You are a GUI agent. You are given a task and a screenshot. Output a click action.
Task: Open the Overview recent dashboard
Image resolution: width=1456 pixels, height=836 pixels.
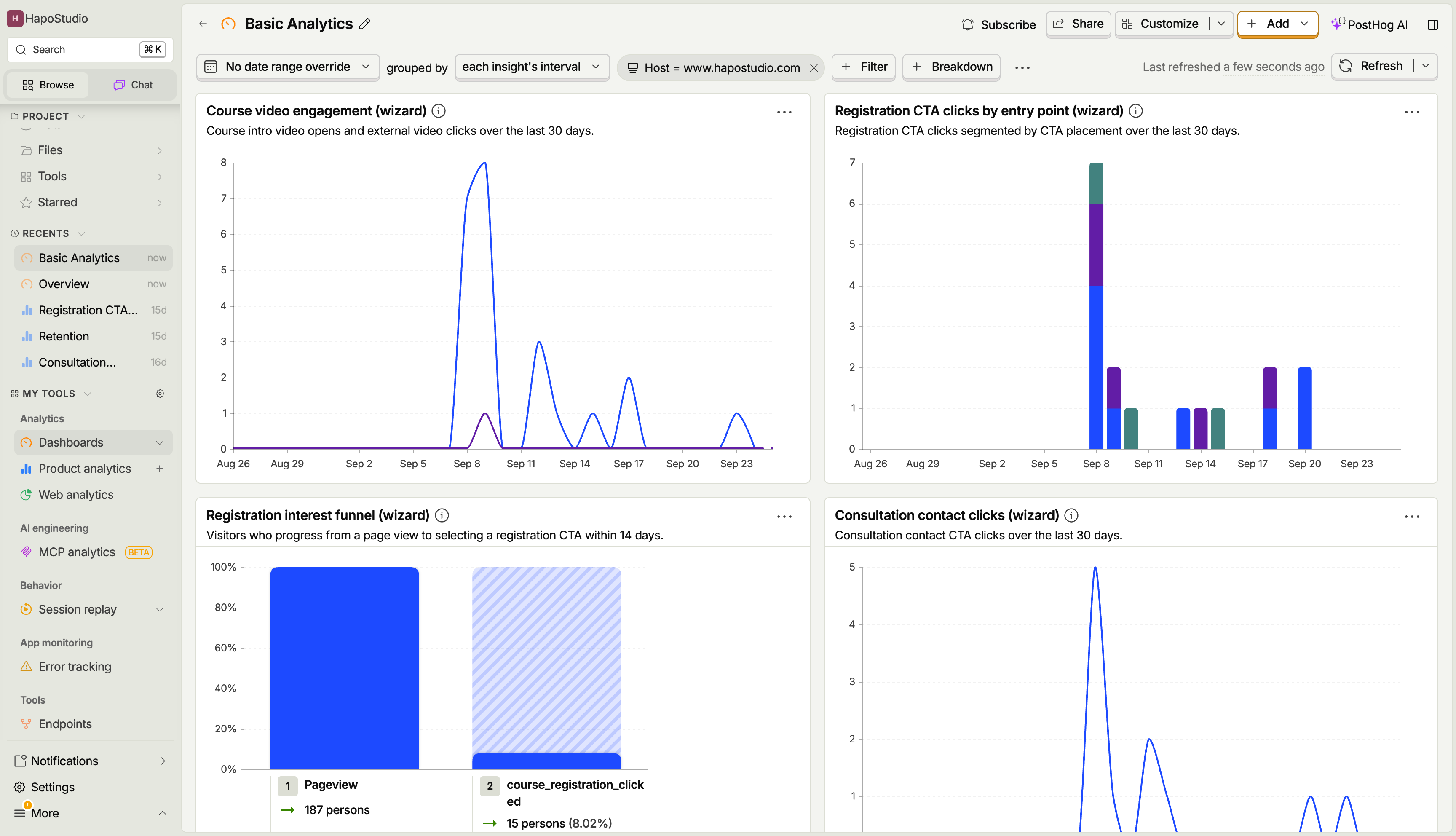tap(93, 284)
